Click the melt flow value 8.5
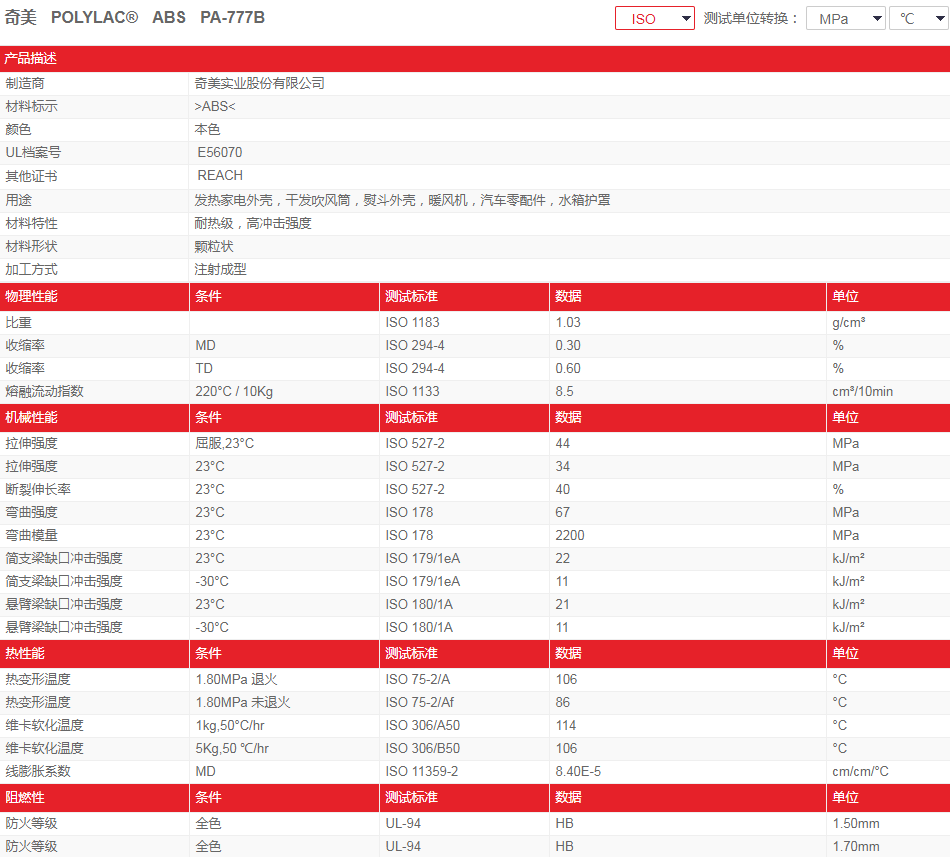This screenshot has height=857, width=950. pos(564,391)
